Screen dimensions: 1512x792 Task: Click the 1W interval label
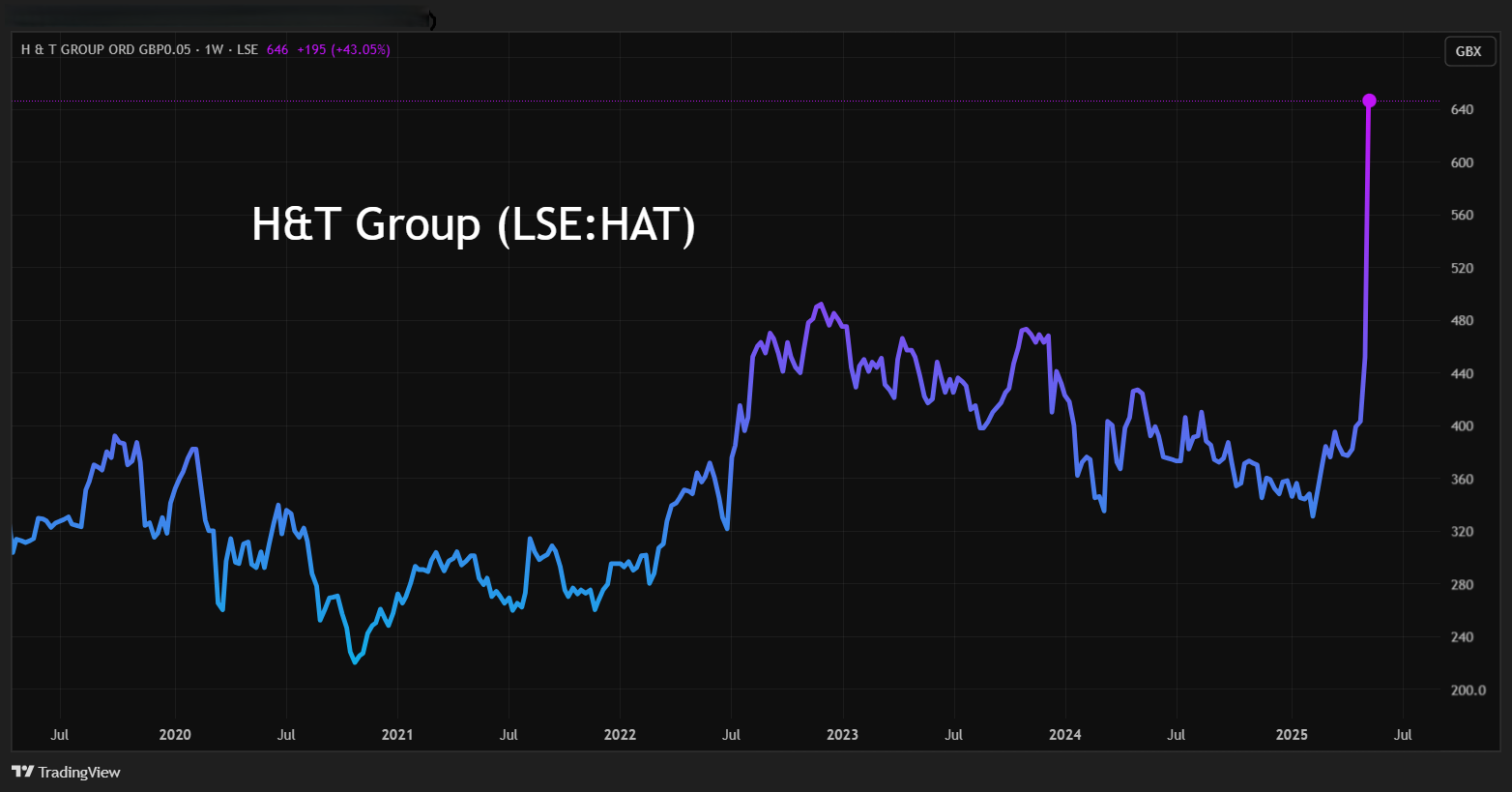tap(214, 49)
